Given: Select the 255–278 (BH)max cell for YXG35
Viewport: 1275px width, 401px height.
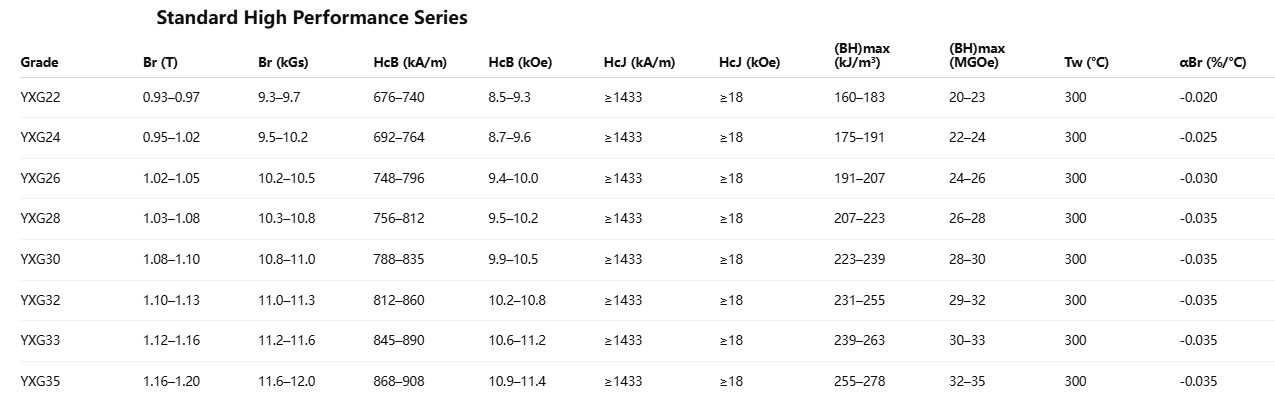Looking at the screenshot, I should pyautogui.click(x=859, y=381).
